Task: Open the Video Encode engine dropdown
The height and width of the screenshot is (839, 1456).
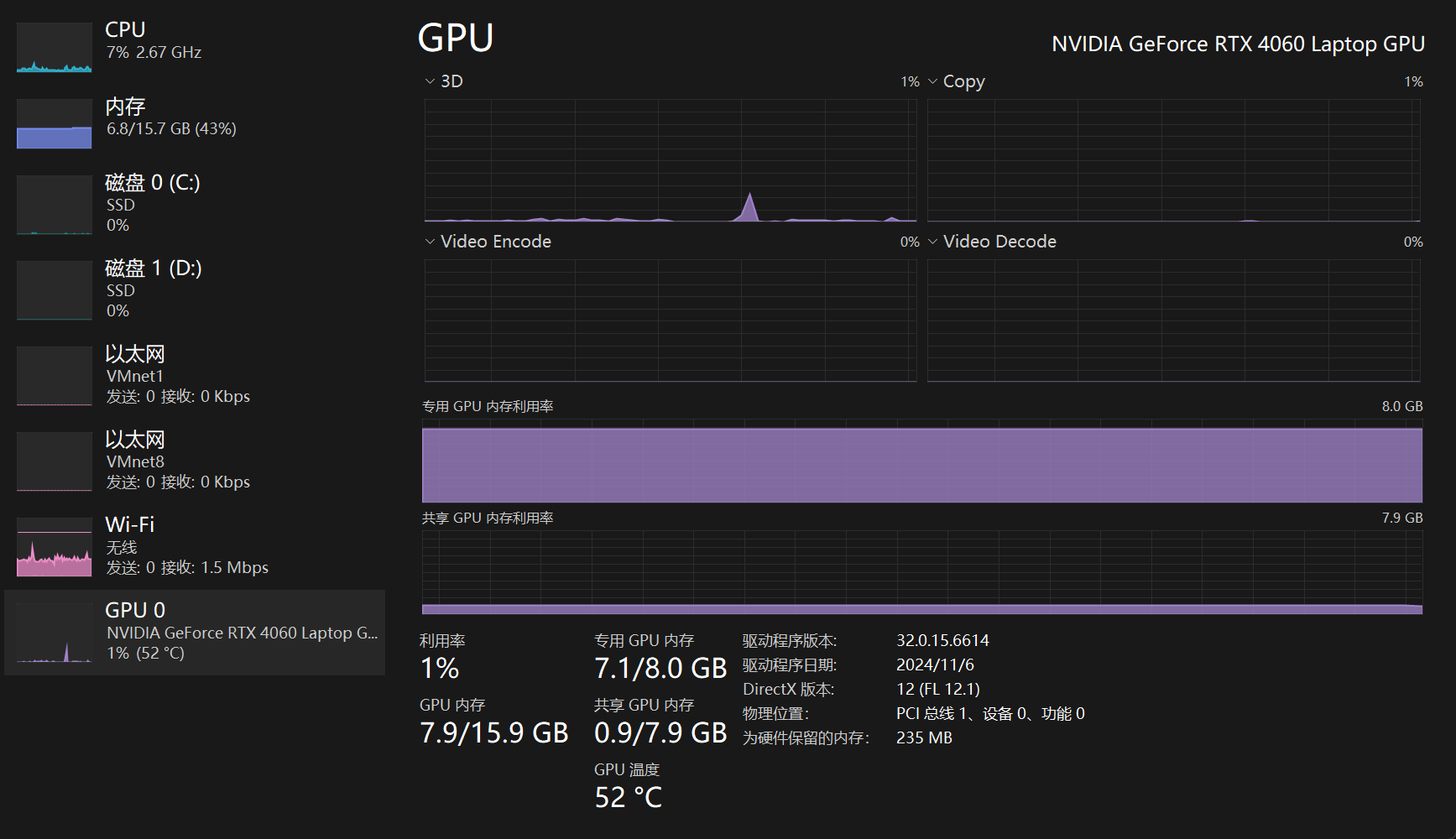Action: pos(430,242)
